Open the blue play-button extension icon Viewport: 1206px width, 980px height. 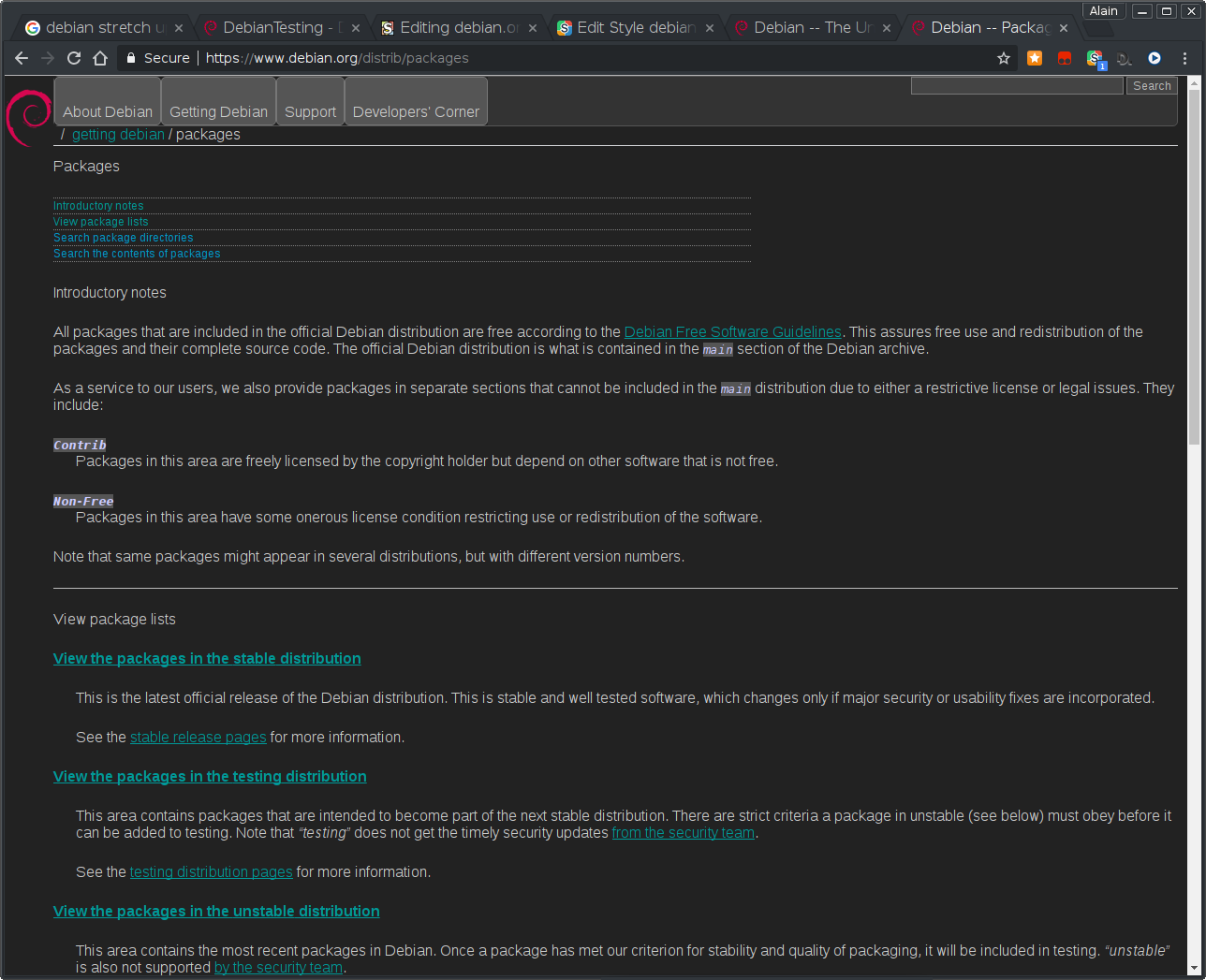pos(1154,57)
